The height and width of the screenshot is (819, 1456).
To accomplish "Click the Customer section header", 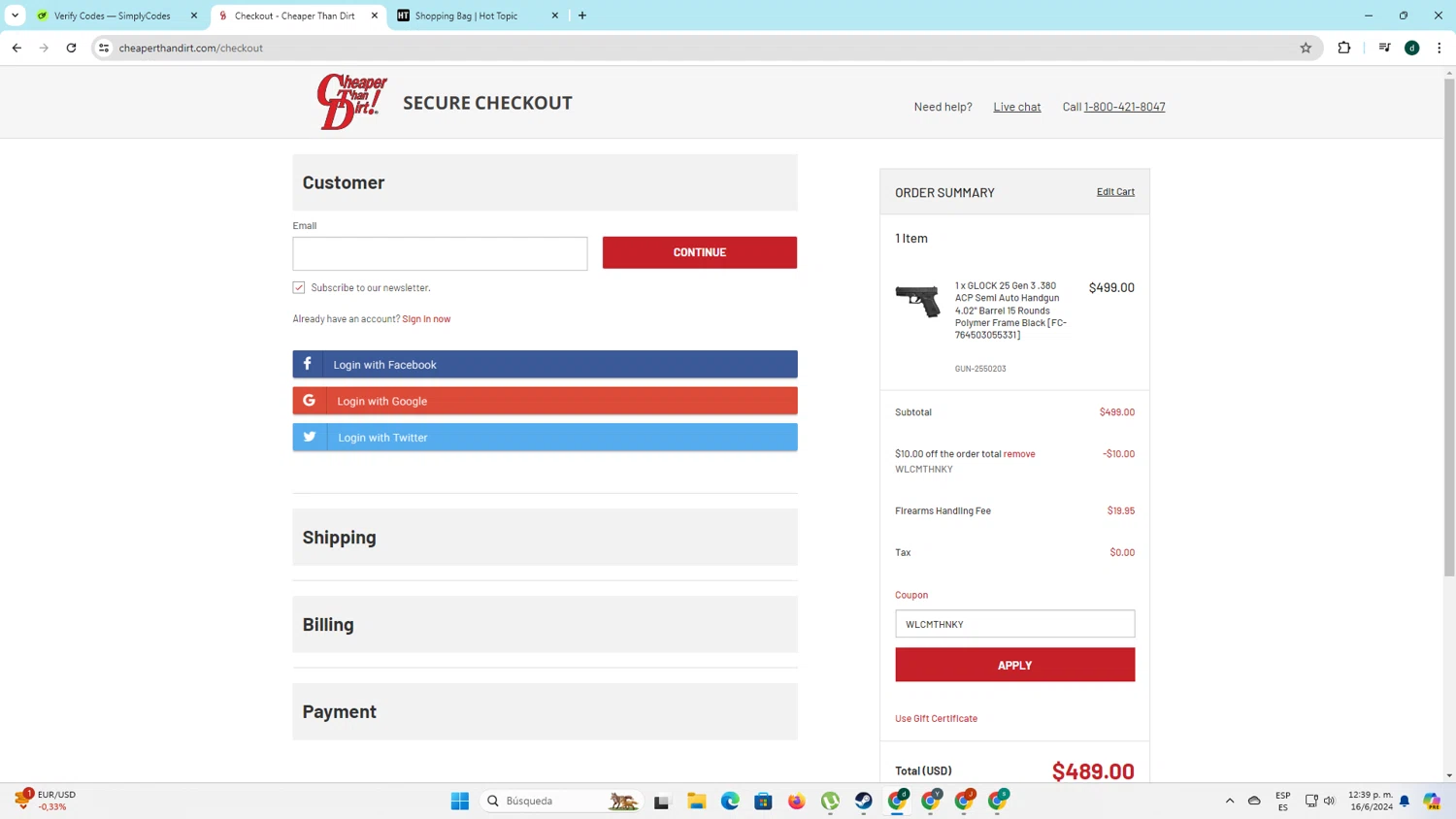I will [x=546, y=182].
